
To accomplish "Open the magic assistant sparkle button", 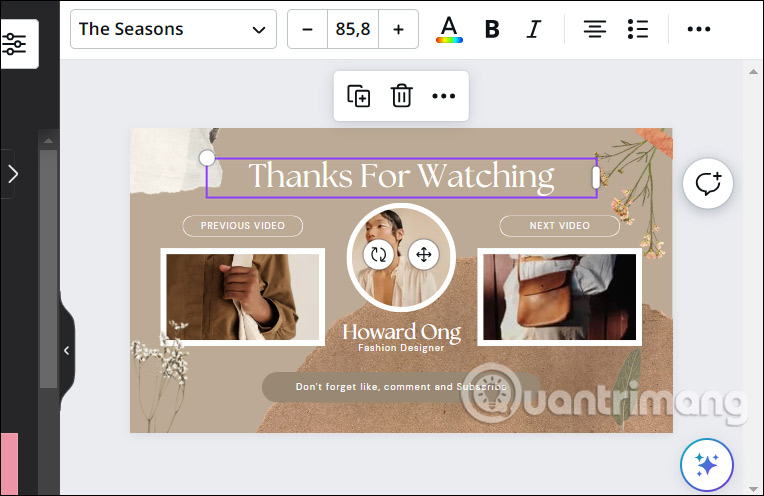I will tap(707, 465).
